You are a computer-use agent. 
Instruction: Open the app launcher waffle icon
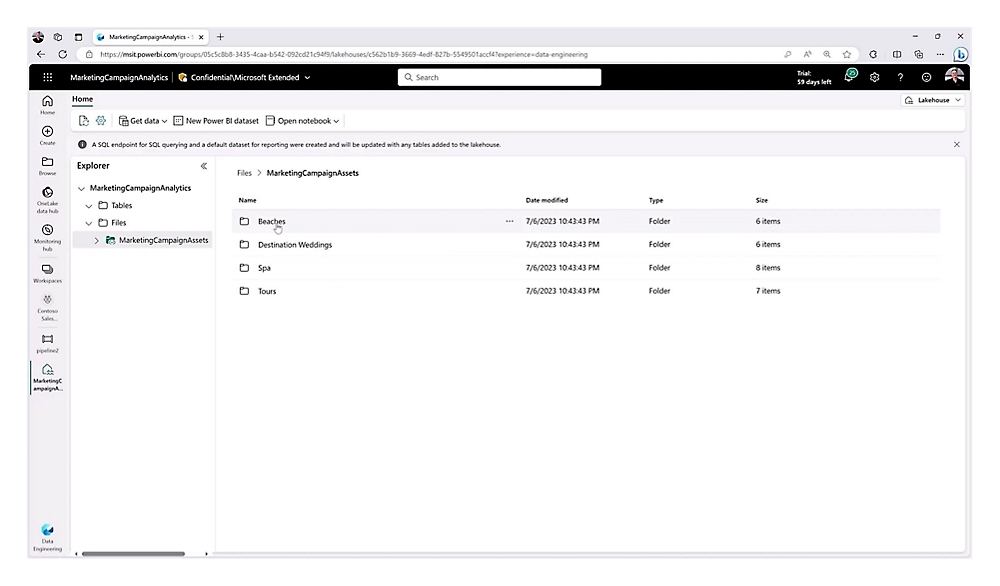click(x=47, y=77)
